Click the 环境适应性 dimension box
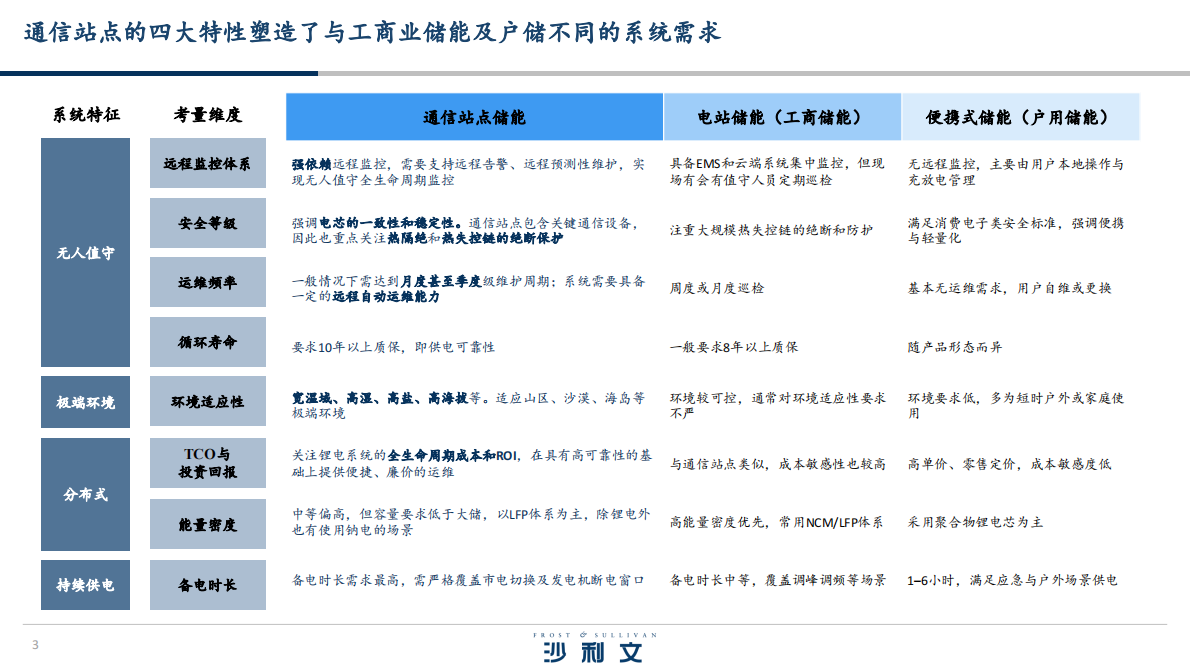The height and width of the screenshot is (669, 1190). point(207,401)
